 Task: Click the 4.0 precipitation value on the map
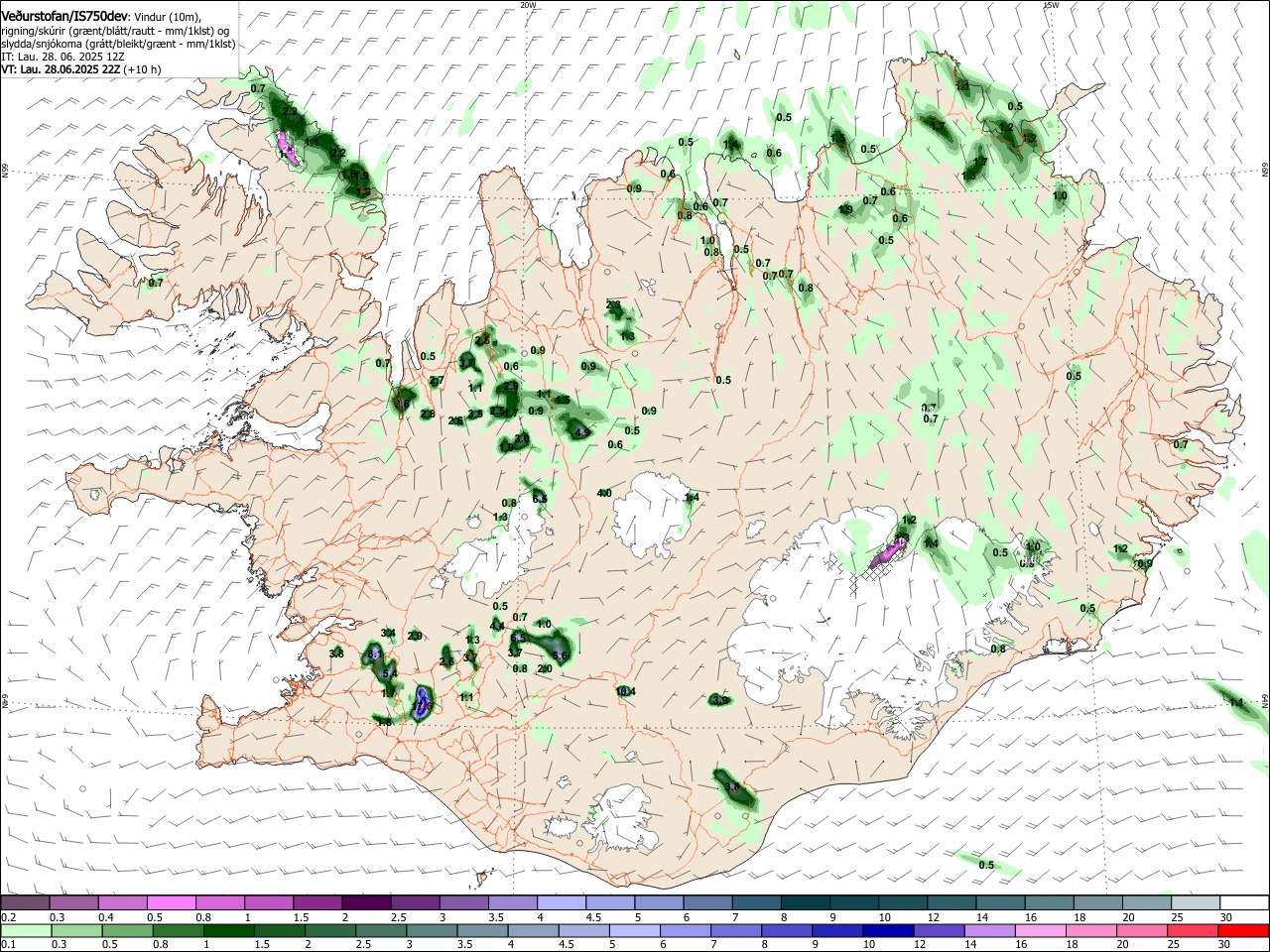604,493
